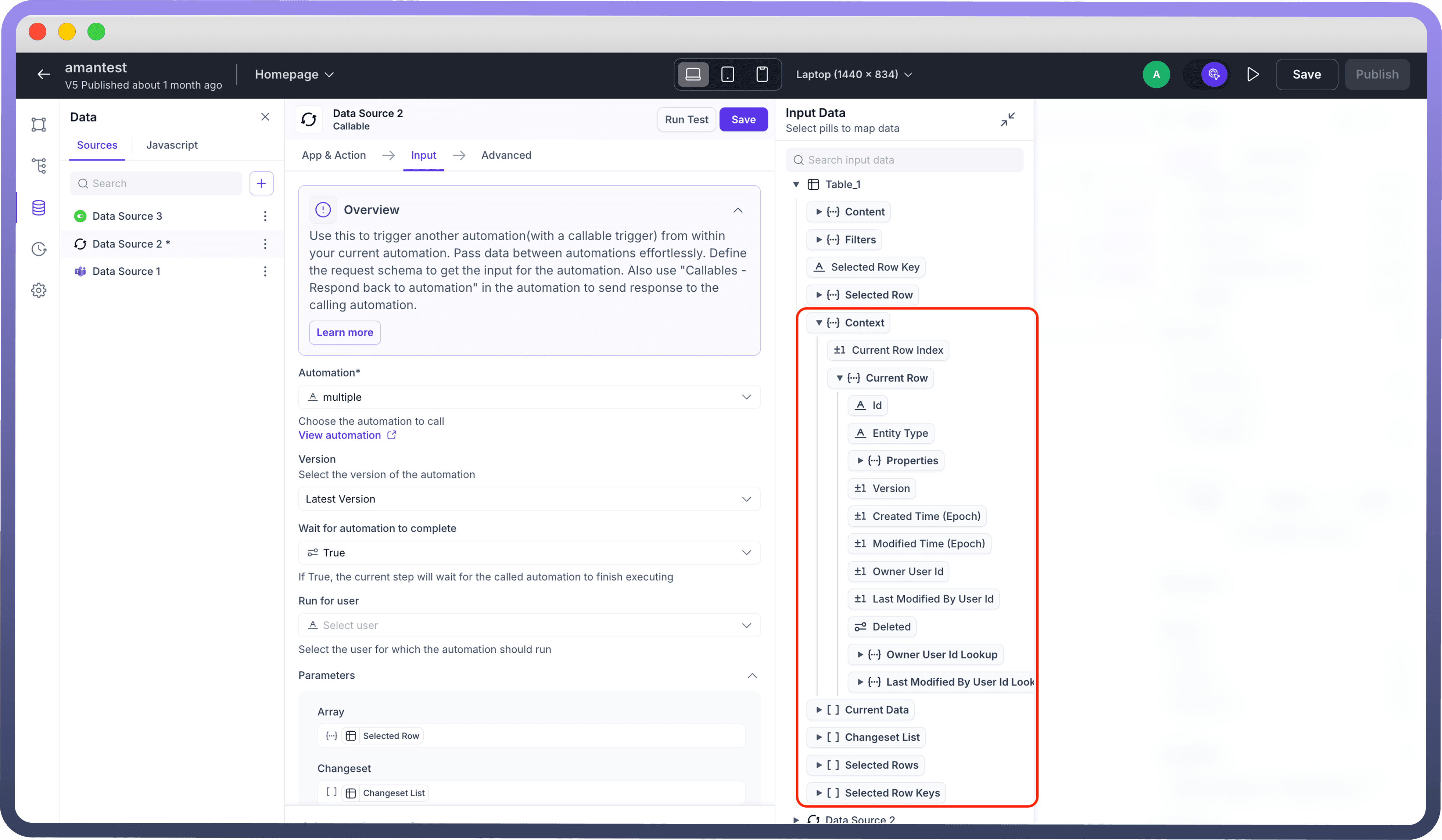Open Data Source 3 options menu
The height and width of the screenshot is (840, 1442).
pos(265,216)
